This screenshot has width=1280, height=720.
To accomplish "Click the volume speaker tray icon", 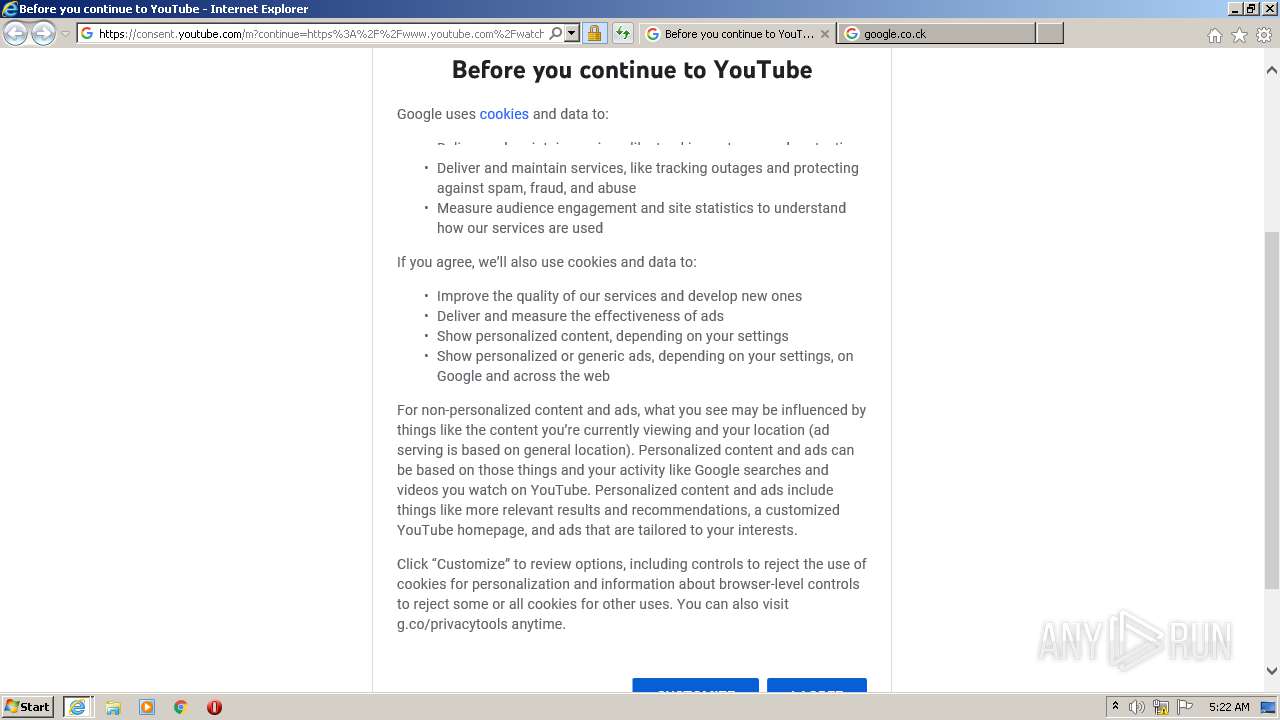I will coord(1137,707).
